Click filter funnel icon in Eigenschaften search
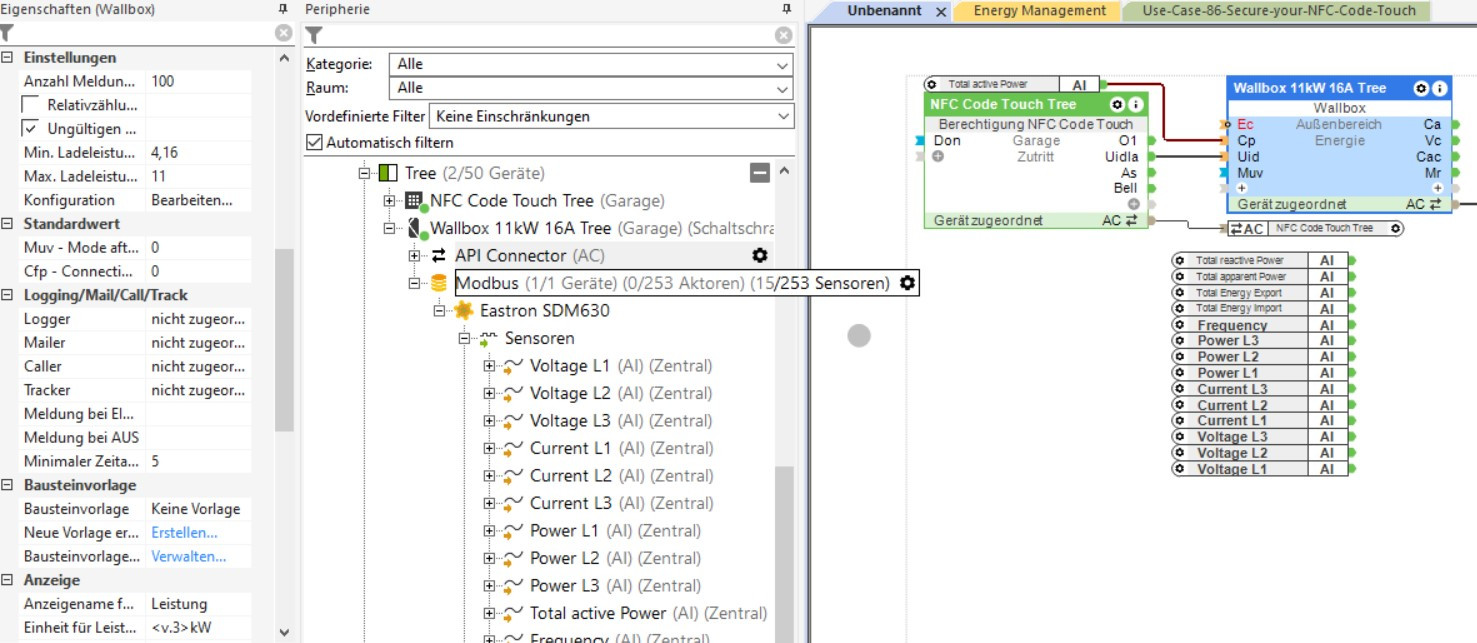The width and height of the screenshot is (1477, 643). tap(7, 35)
